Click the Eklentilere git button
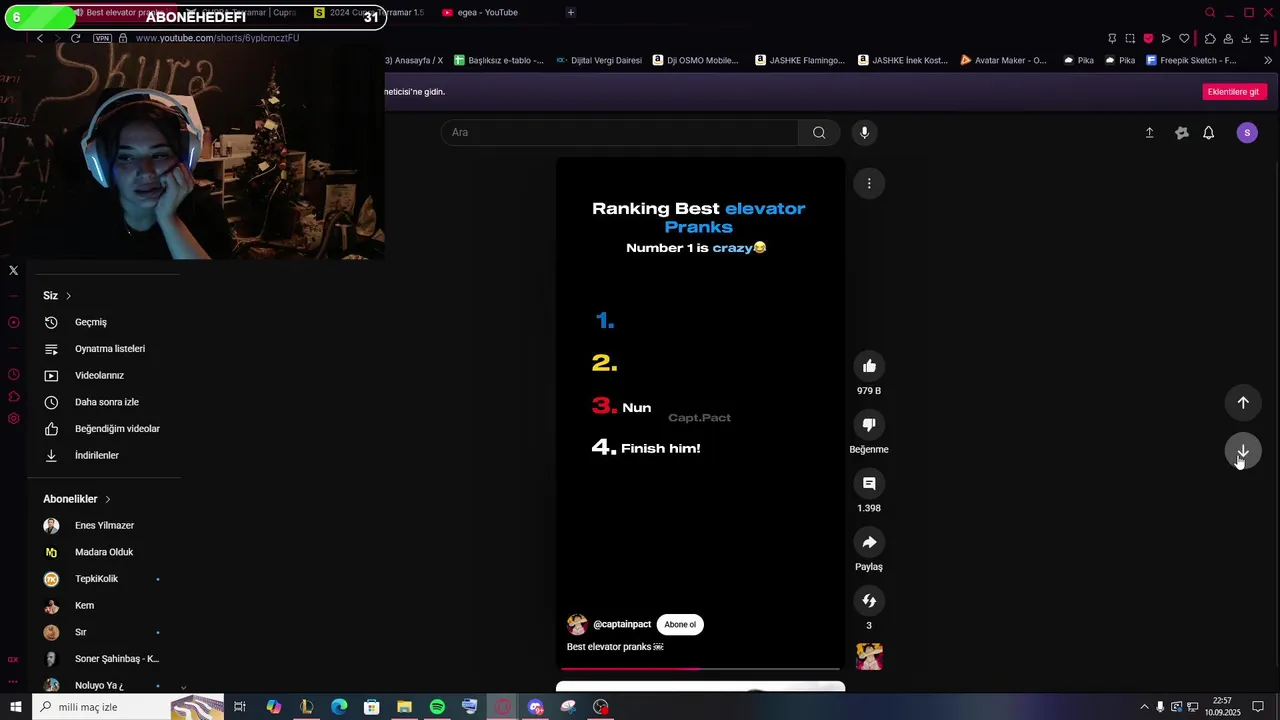Screen dimensions: 1280x720 click(1233, 91)
